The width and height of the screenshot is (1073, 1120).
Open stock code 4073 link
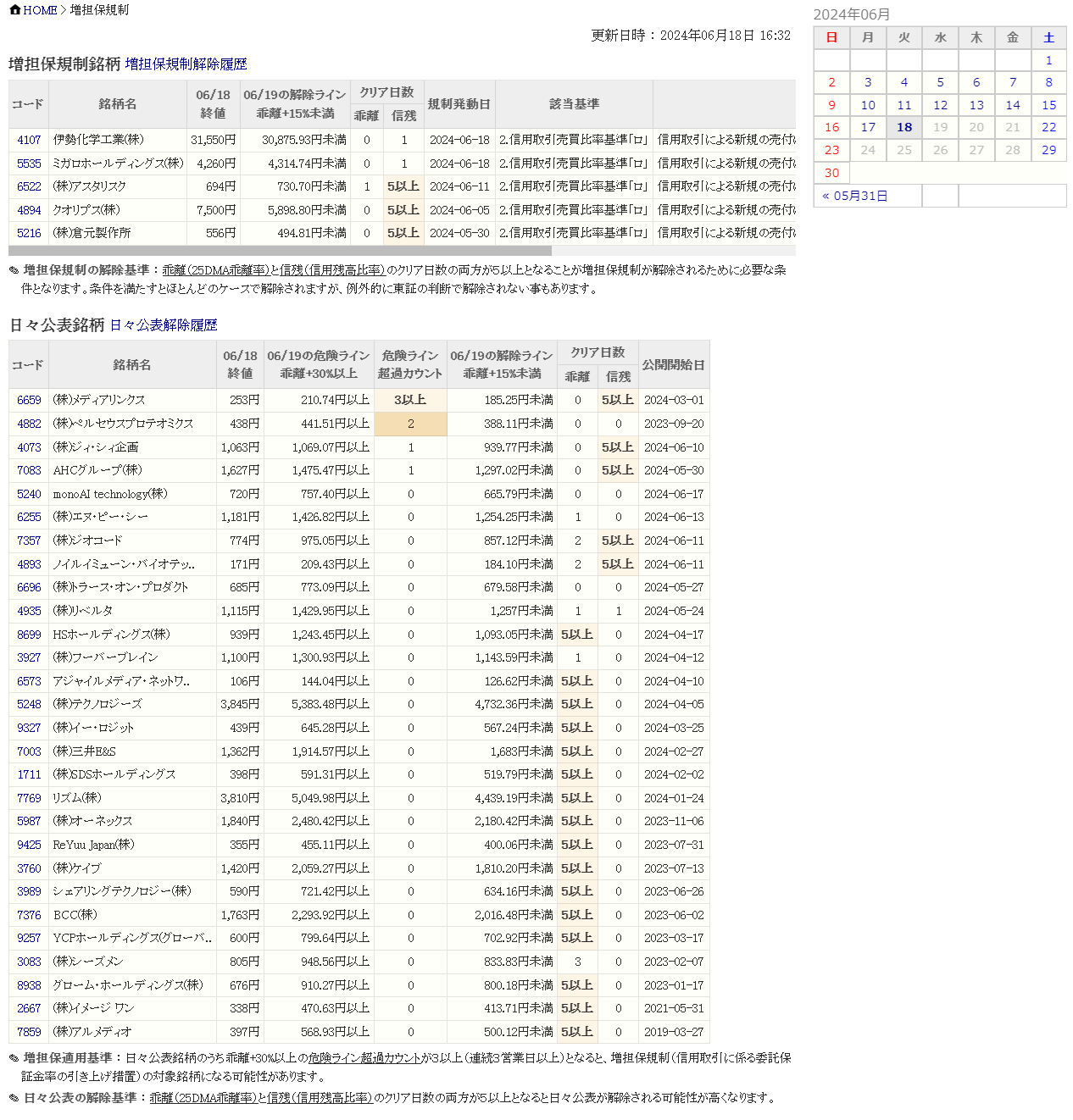pos(29,447)
